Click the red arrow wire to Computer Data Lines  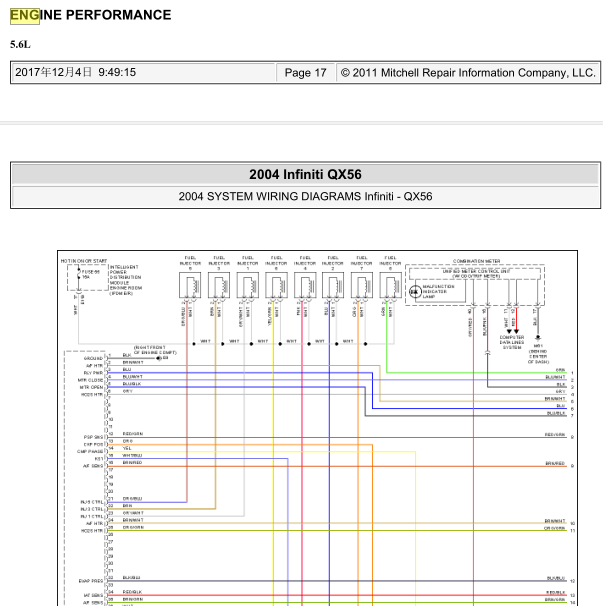tap(516, 321)
